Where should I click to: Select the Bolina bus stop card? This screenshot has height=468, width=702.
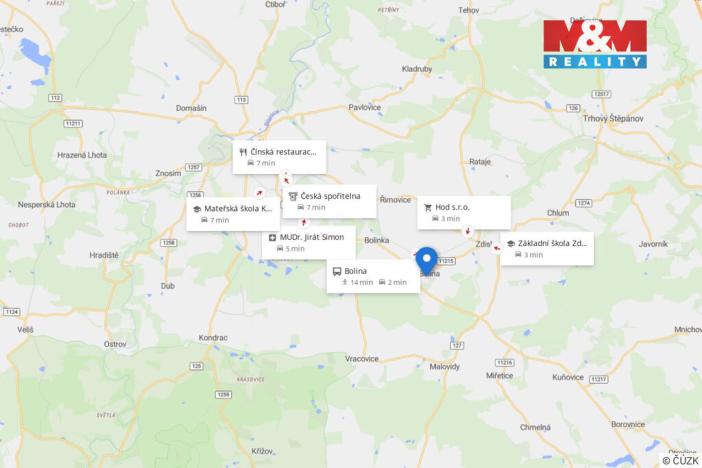373,276
